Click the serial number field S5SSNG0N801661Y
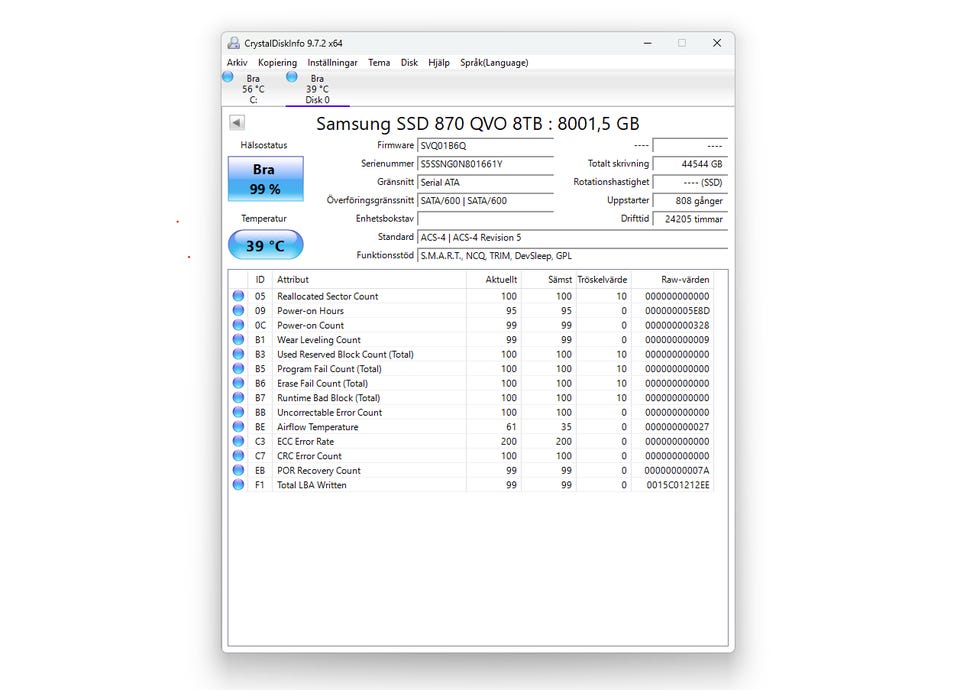Screen dimensions: 960x690 [x=486, y=164]
